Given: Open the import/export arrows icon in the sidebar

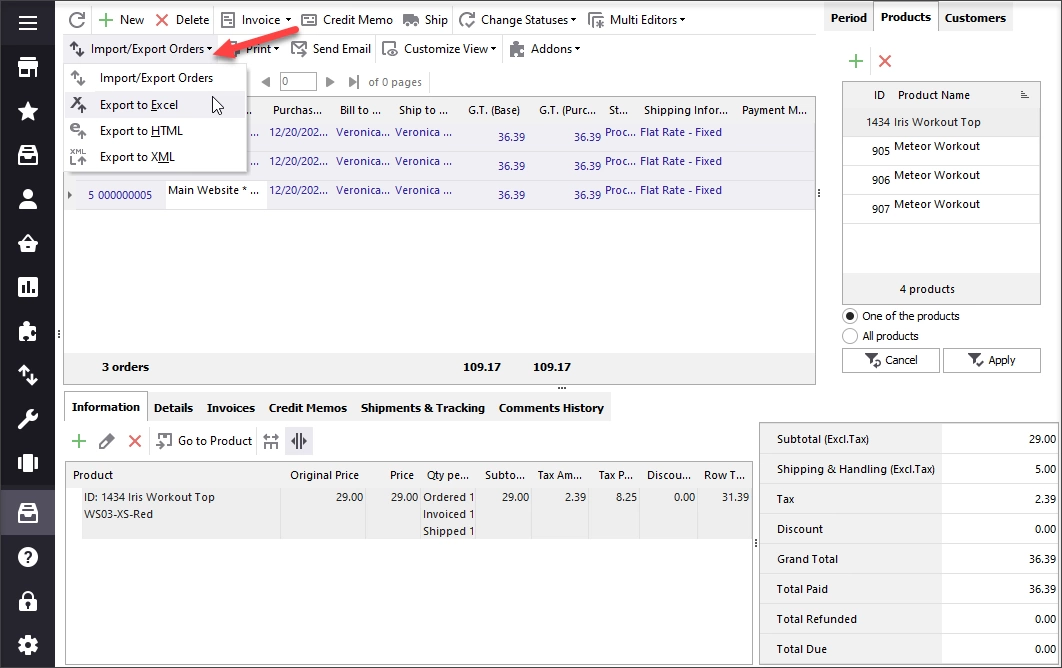Looking at the screenshot, I should click(x=28, y=375).
